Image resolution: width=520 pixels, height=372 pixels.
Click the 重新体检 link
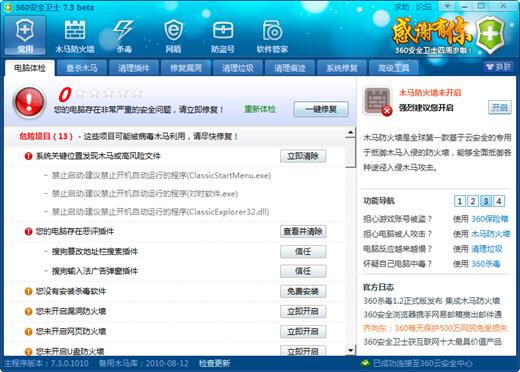pyautogui.click(x=260, y=109)
